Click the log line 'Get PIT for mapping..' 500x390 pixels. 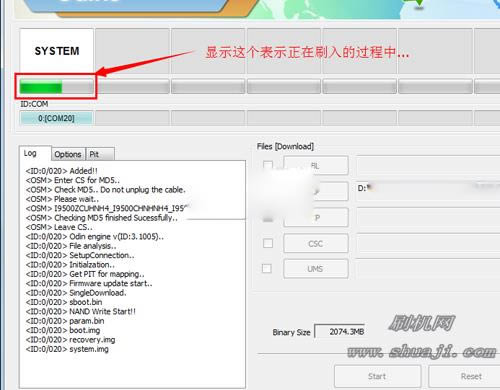tap(85, 274)
